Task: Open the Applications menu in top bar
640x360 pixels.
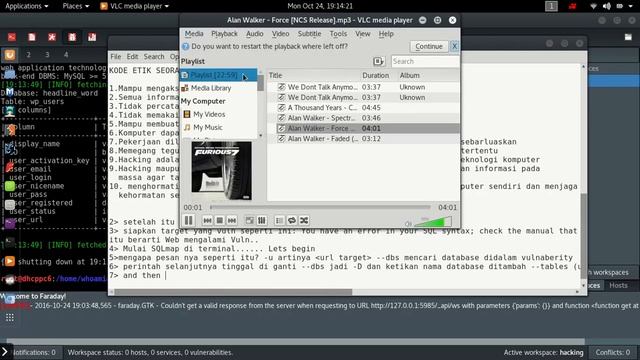Action: (27, 6)
